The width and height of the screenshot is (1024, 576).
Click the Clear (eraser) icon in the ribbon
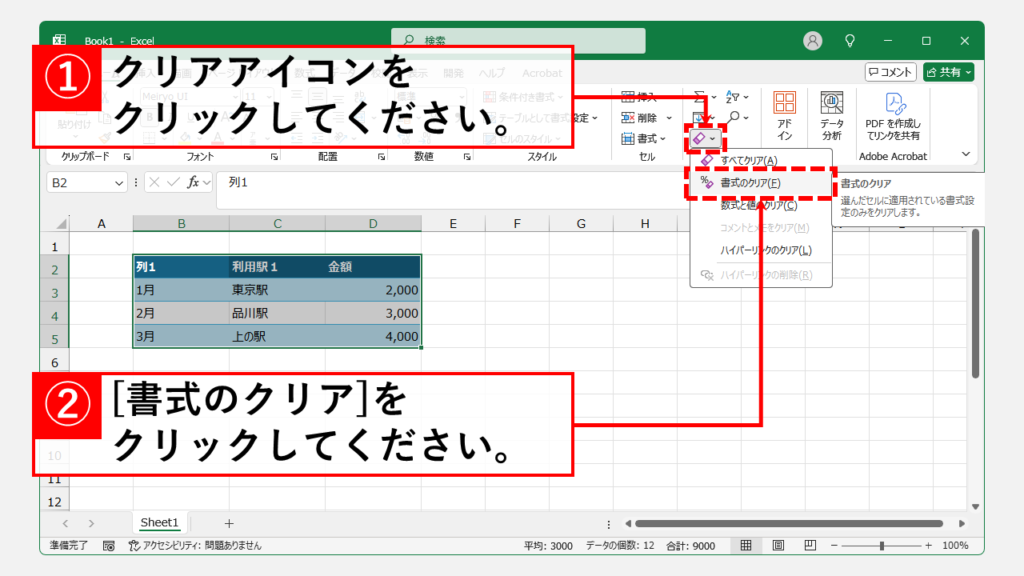(699, 138)
